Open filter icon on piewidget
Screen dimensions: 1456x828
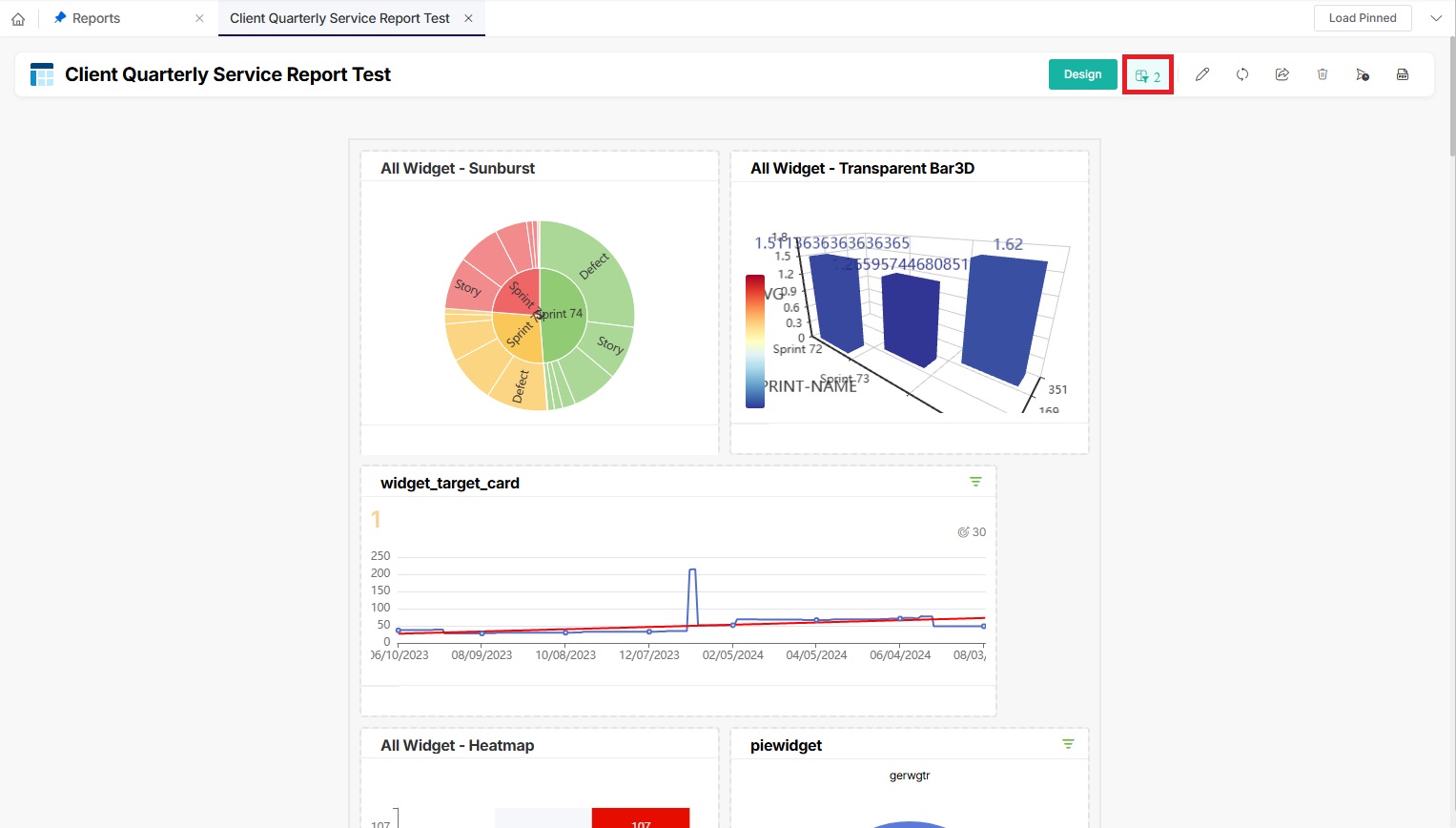tap(1068, 744)
